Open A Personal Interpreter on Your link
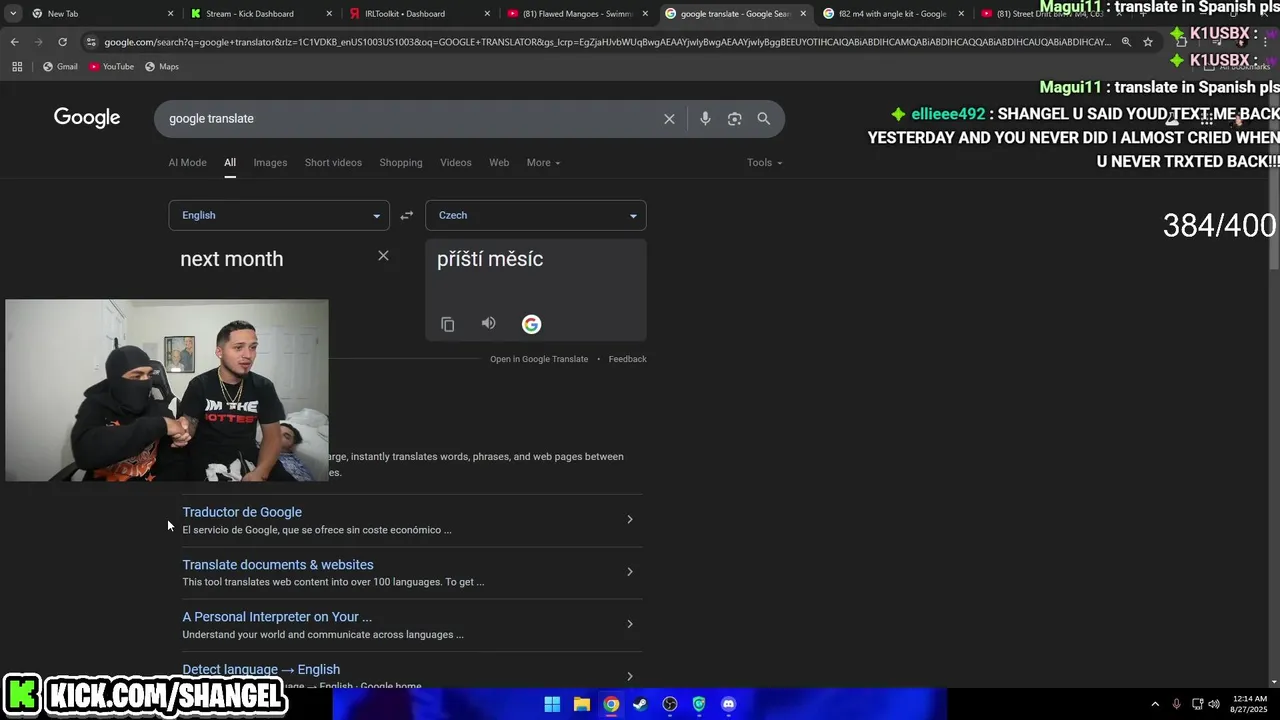The image size is (1280, 720). click(x=277, y=617)
